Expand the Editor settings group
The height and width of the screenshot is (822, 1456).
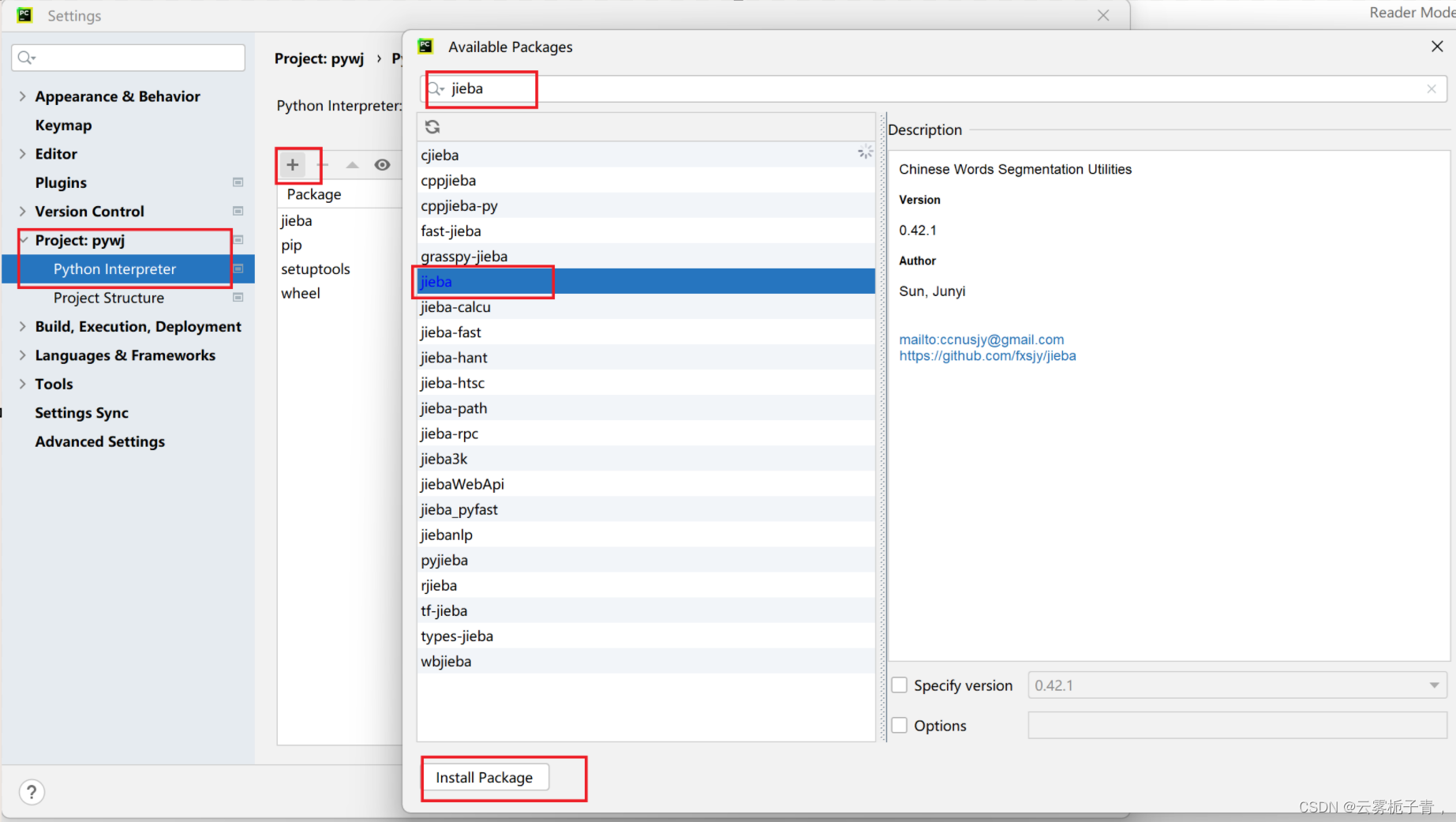point(22,154)
